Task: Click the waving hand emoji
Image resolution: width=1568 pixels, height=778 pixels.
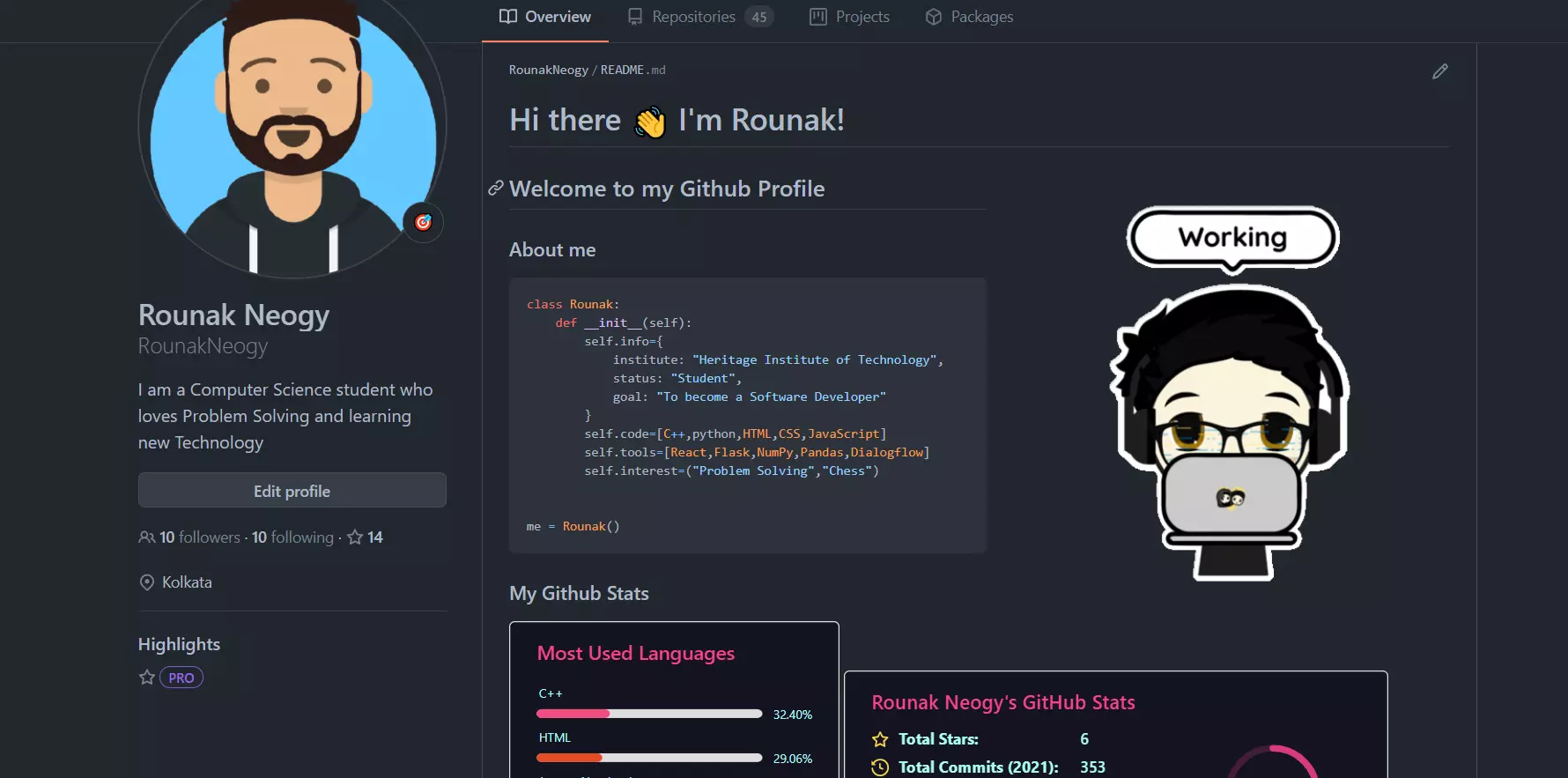Action: [x=650, y=122]
